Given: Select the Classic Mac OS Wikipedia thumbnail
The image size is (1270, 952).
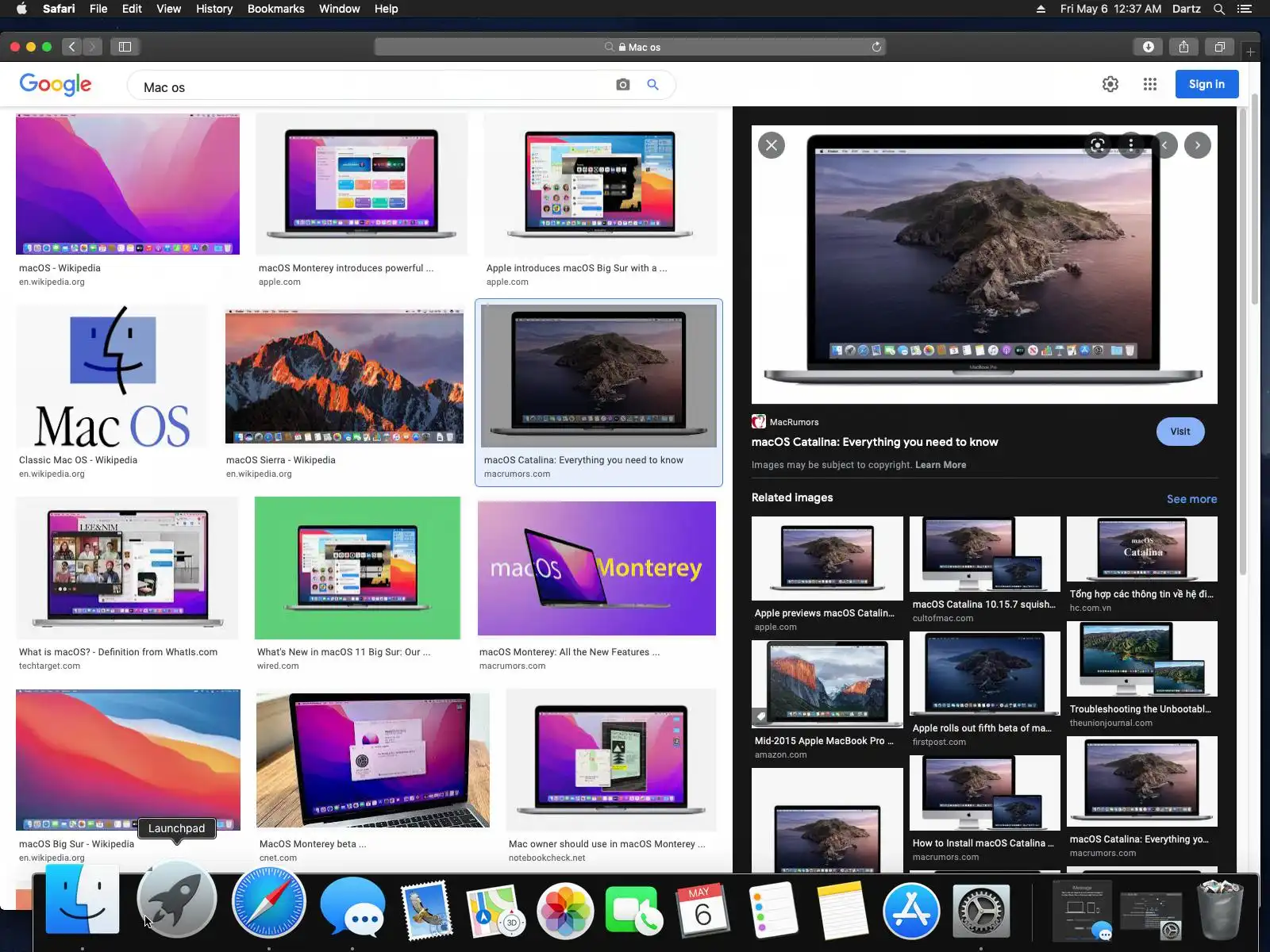Looking at the screenshot, I should click(112, 377).
